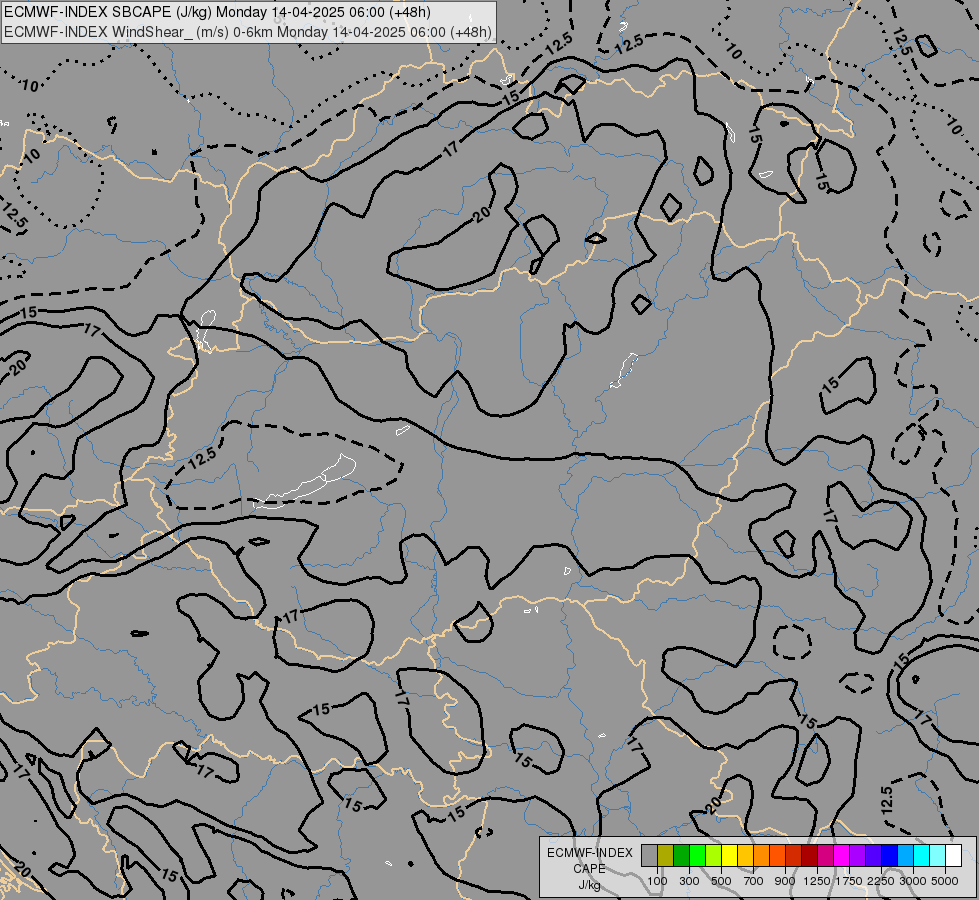The image size is (979, 900).
Task: Click the 'ECMWF-INDEX' label in the legend
Action: click(589, 853)
